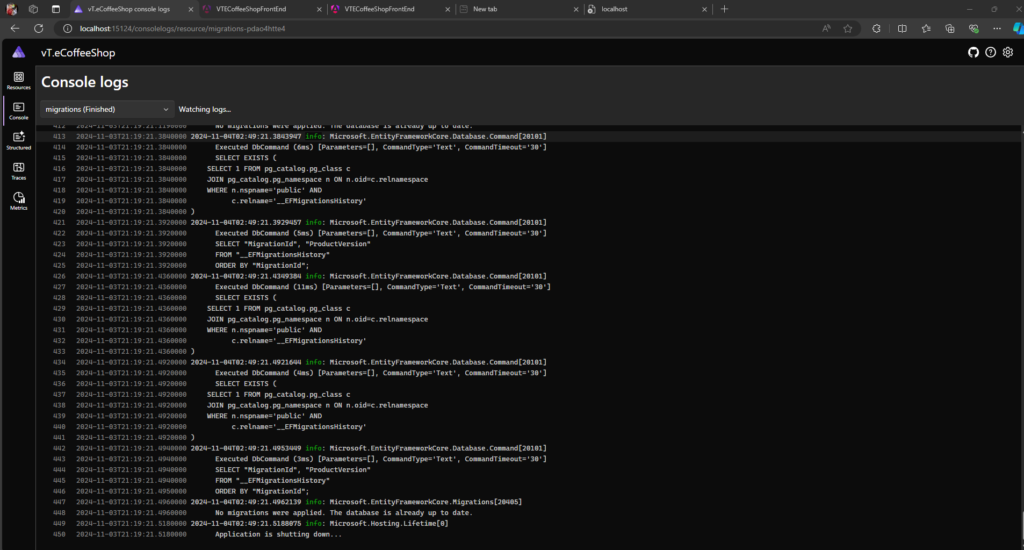The height and width of the screenshot is (550, 1024).
Task: Close the New tab browser tab
Action: [575, 9]
